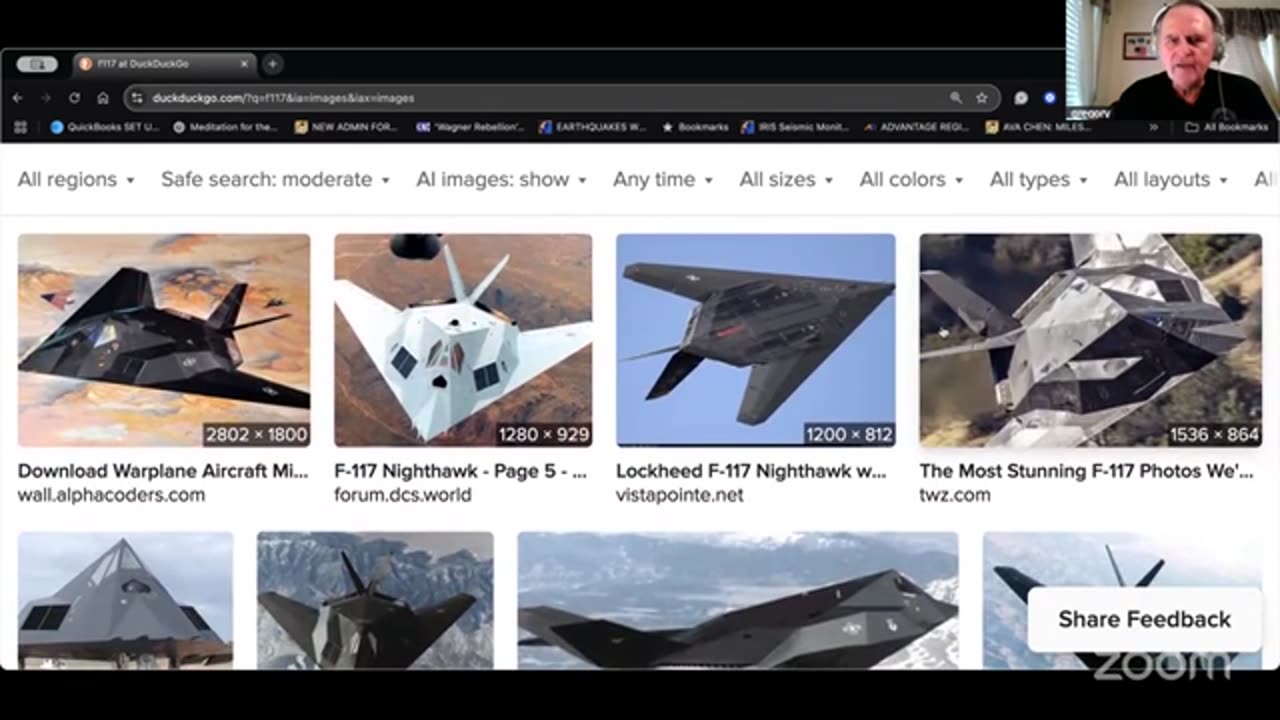Click the 1536 × 864 size label

(1214, 434)
